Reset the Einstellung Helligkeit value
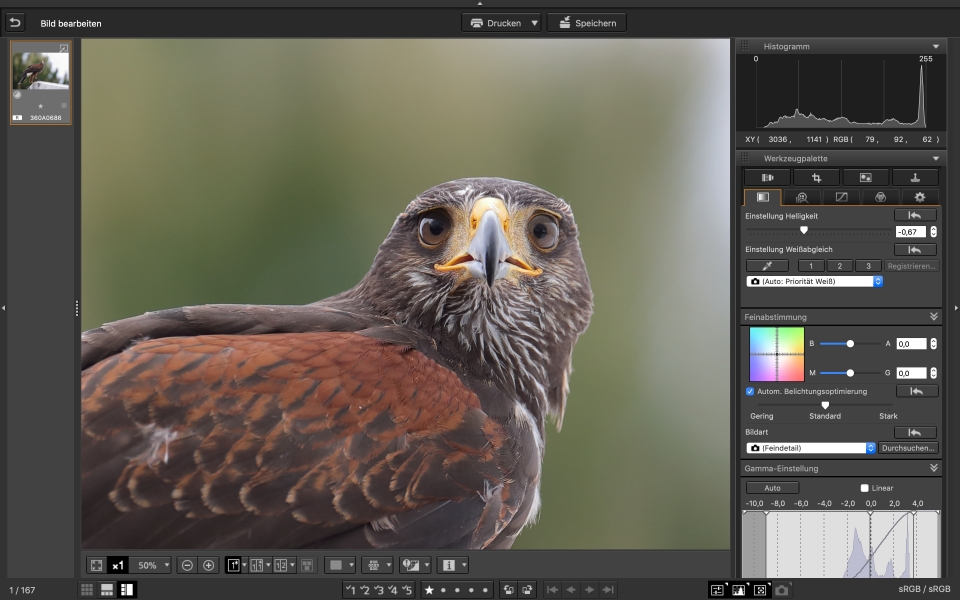The height and width of the screenshot is (600, 960). tap(915, 215)
